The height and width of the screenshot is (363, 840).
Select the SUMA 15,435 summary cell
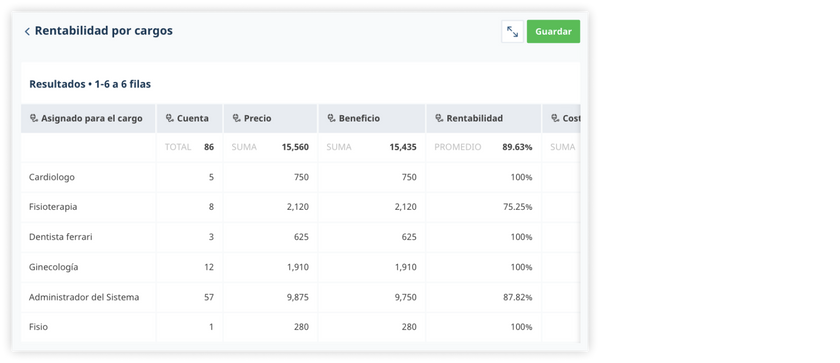click(371, 147)
